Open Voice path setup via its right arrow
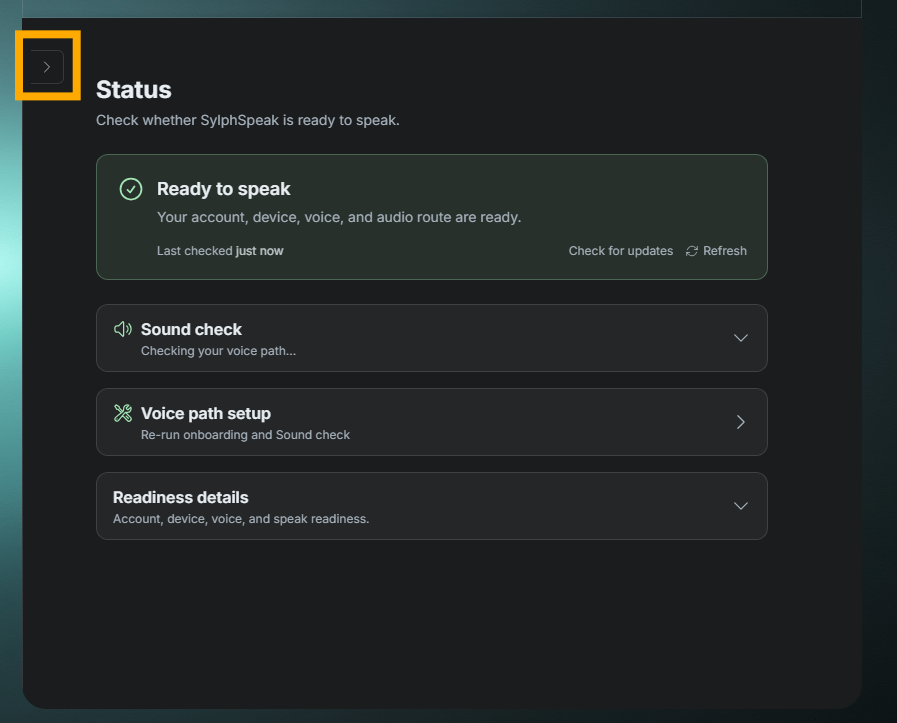897x723 pixels. coord(741,422)
